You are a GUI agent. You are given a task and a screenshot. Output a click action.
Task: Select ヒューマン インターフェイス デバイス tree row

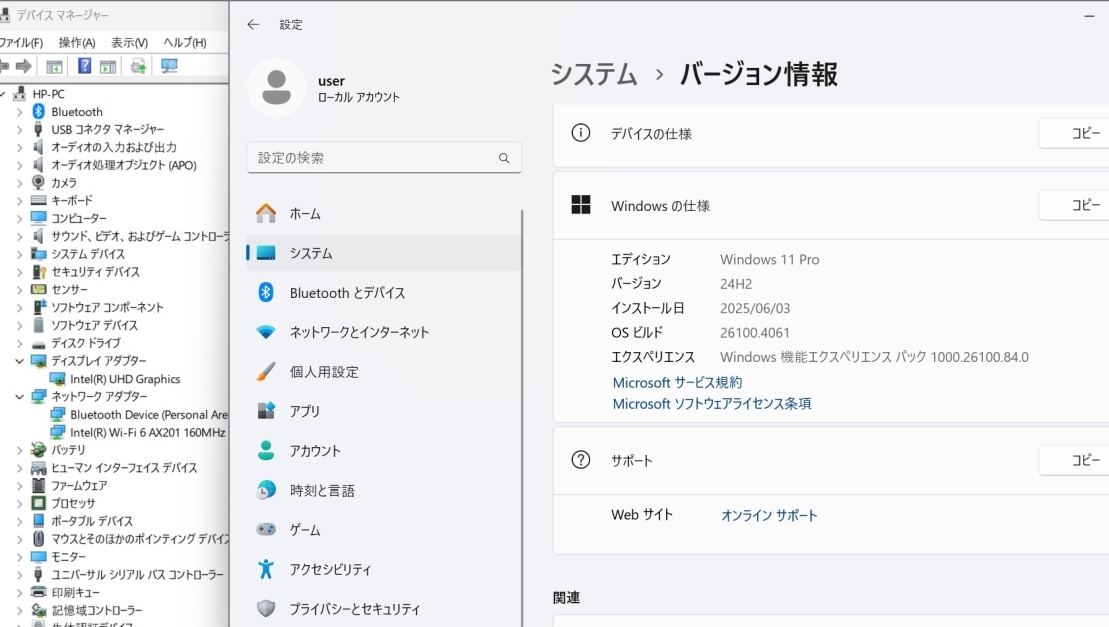[x=124, y=467]
